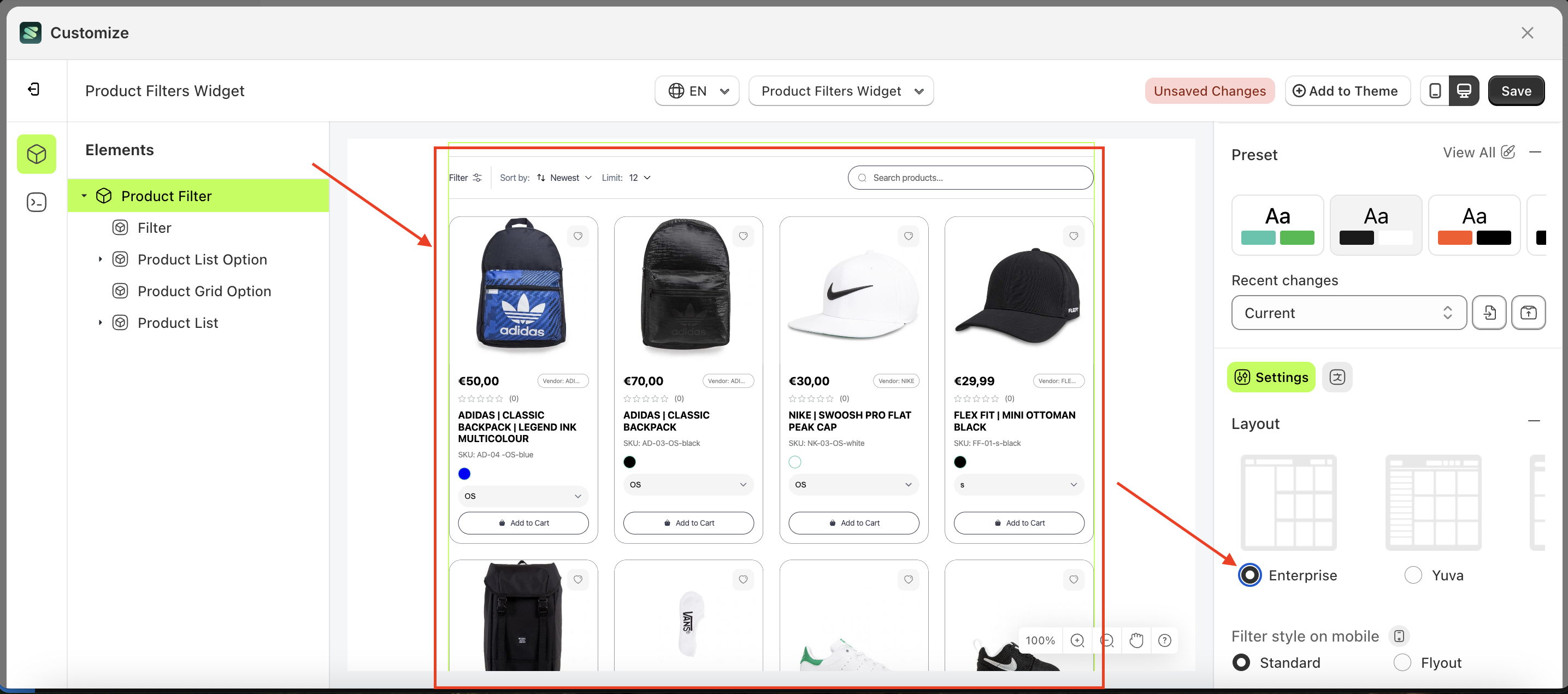Select the hand pan tool
Image resolution: width=1568 pixels, height=694 pixels.
(1136, 640)
